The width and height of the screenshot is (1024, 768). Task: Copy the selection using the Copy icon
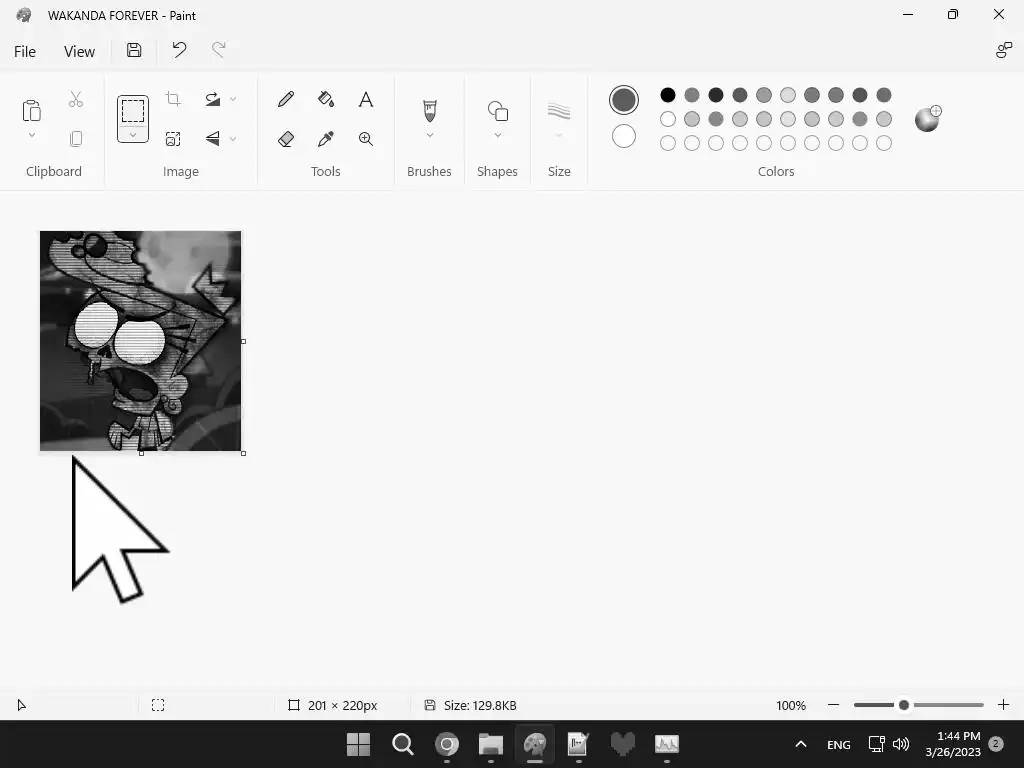click(76, 138)
